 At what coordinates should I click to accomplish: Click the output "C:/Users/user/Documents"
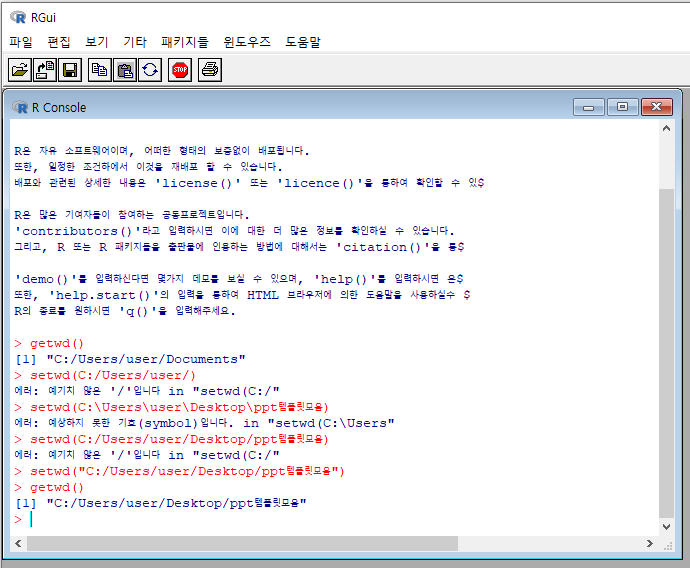coord(146,359)
